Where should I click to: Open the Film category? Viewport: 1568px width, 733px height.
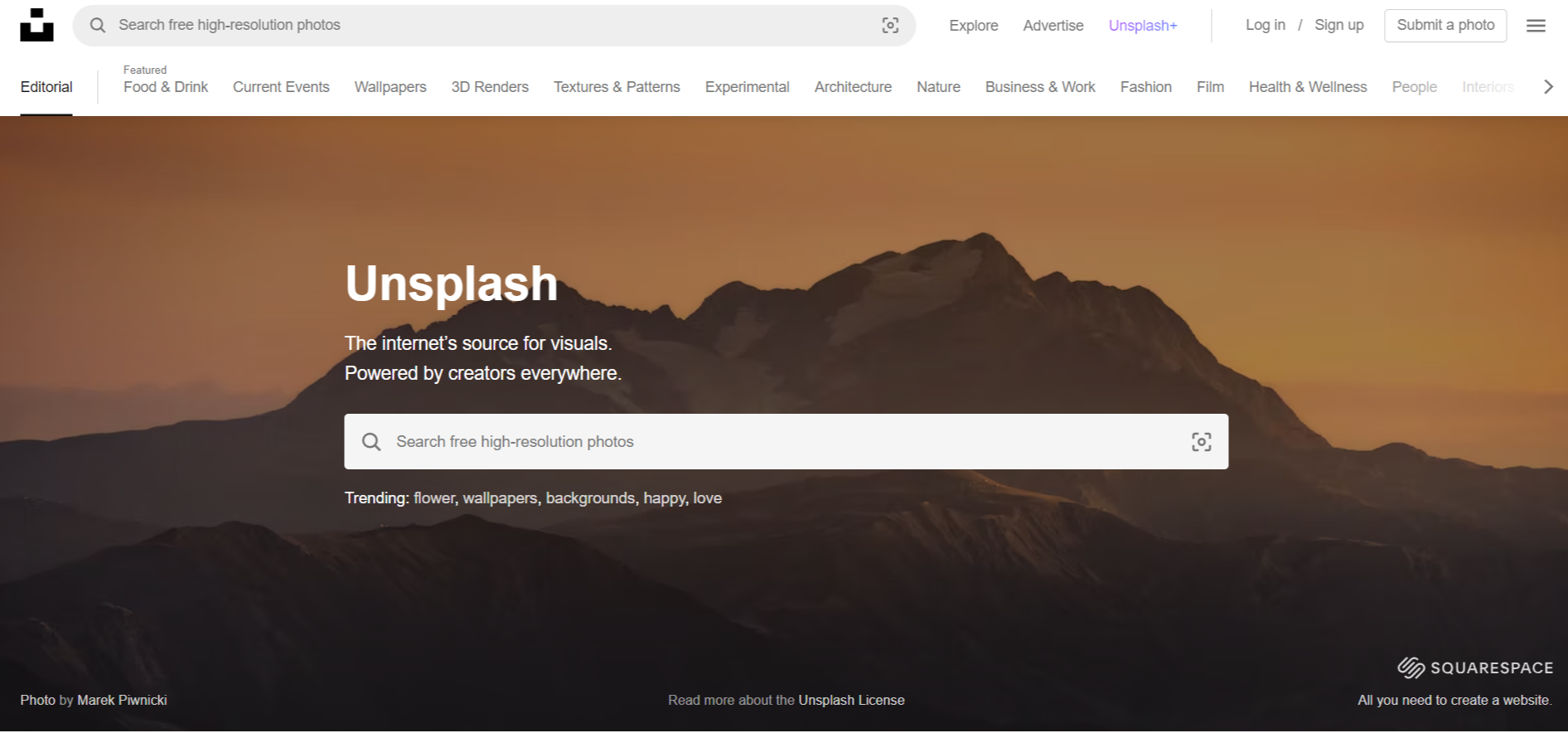1210,86
